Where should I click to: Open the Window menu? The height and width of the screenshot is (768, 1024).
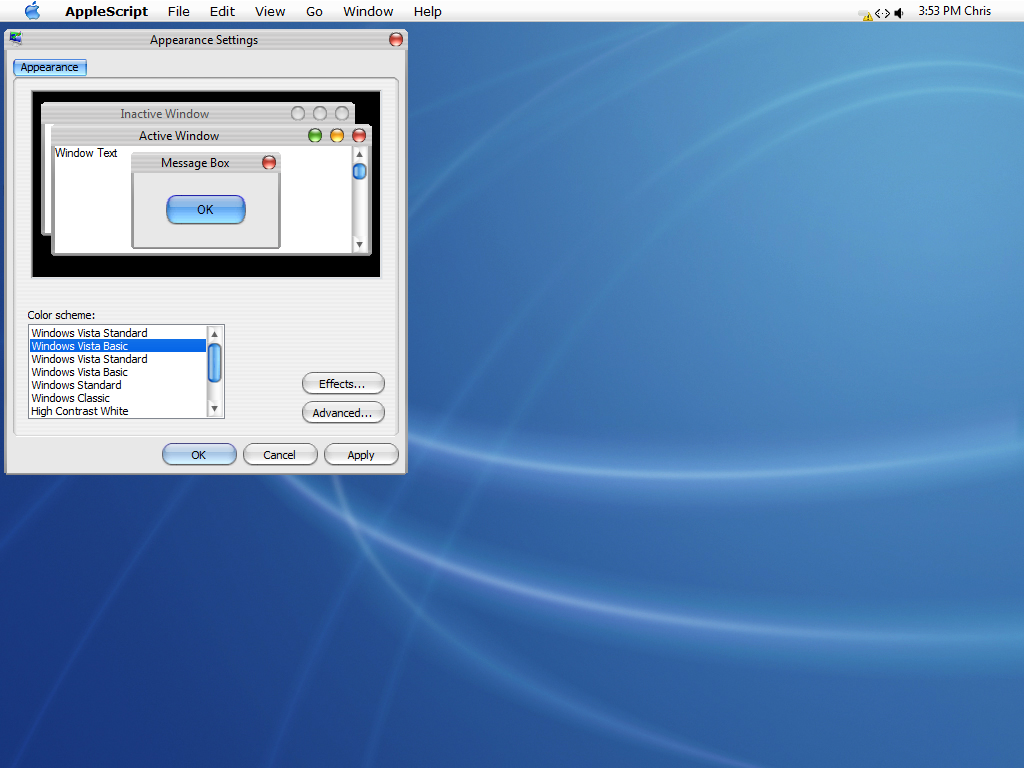coord(368,11)
